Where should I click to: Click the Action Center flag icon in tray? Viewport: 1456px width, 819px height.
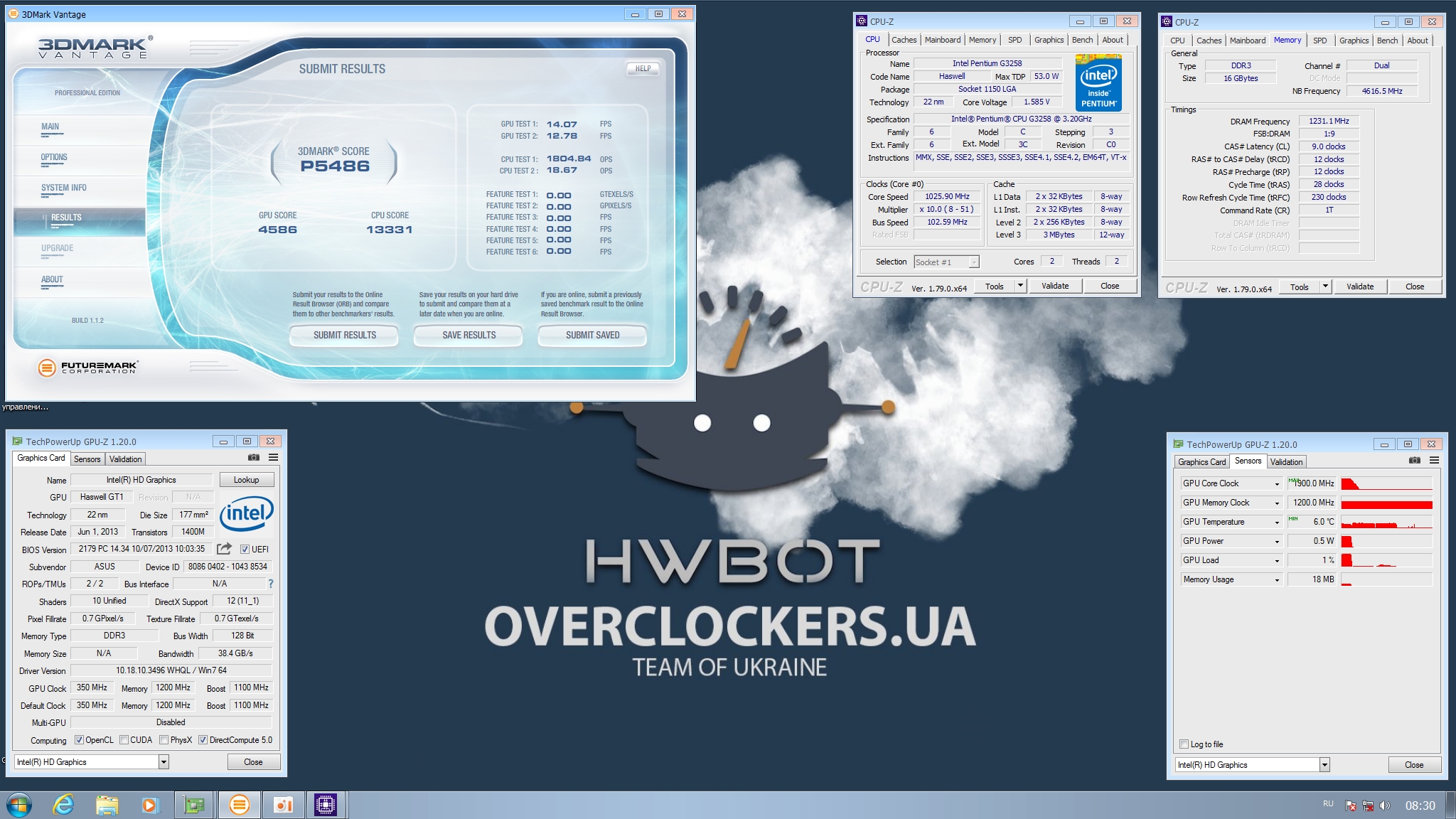tap(1350, 805)
